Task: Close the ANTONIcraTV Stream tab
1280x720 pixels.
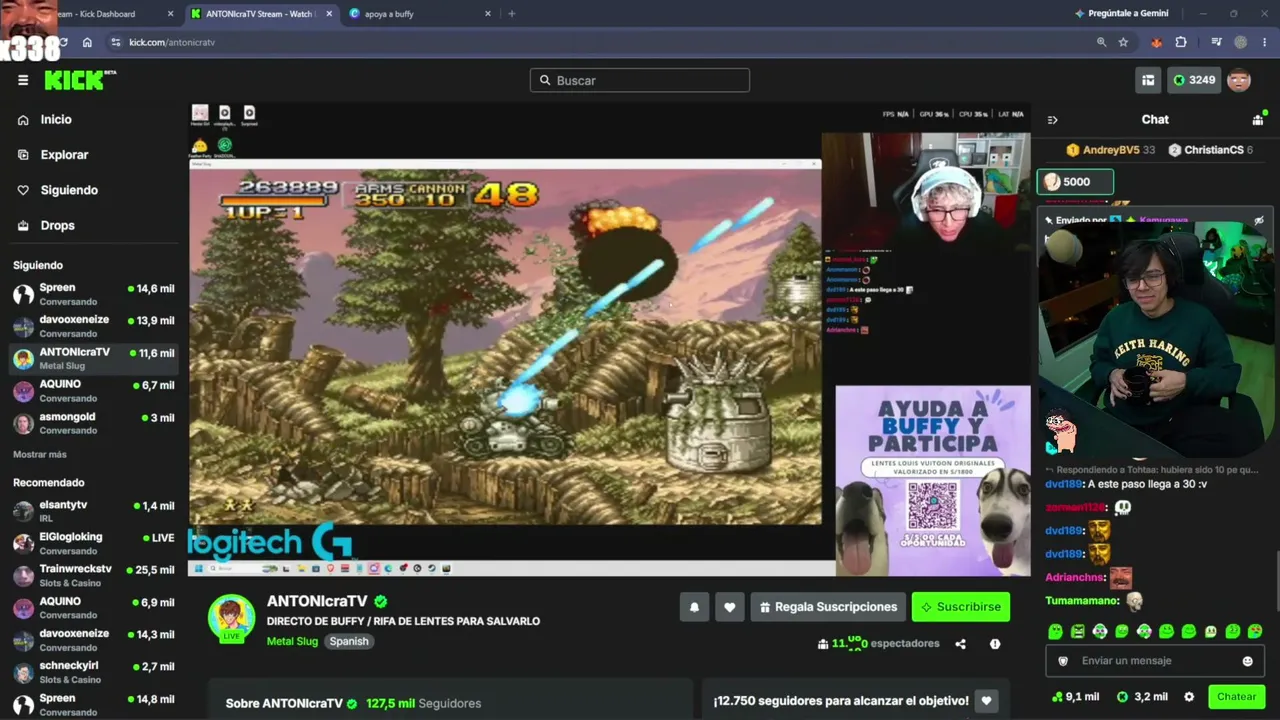Action: 329,14
